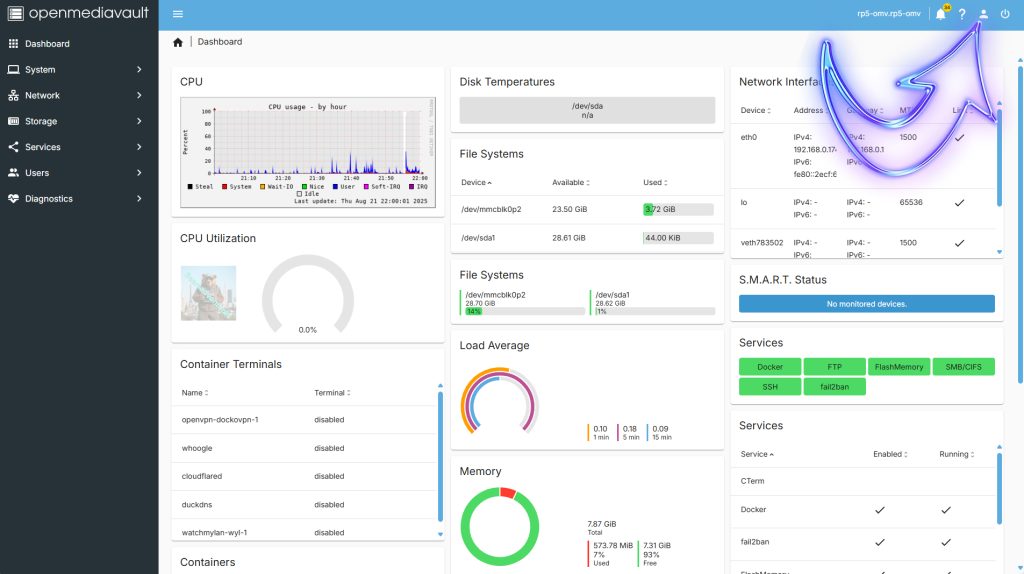The height and width of the screenshot is (574, 1024).
Task: Expand the System menu chevron
Action: pyautogui.click(x=140, y=70)
